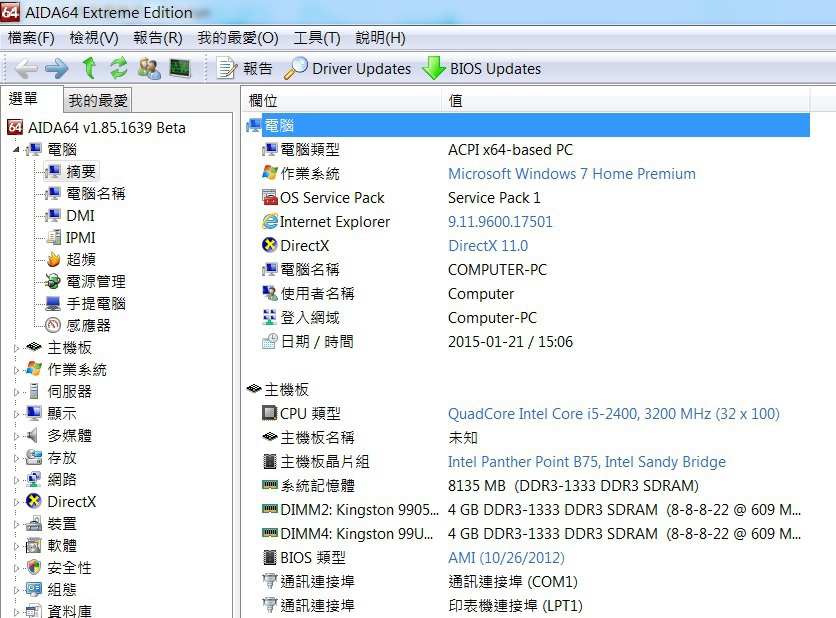
Task: Click the Back arrow toolbar icon
Action: tap(26, 69)
